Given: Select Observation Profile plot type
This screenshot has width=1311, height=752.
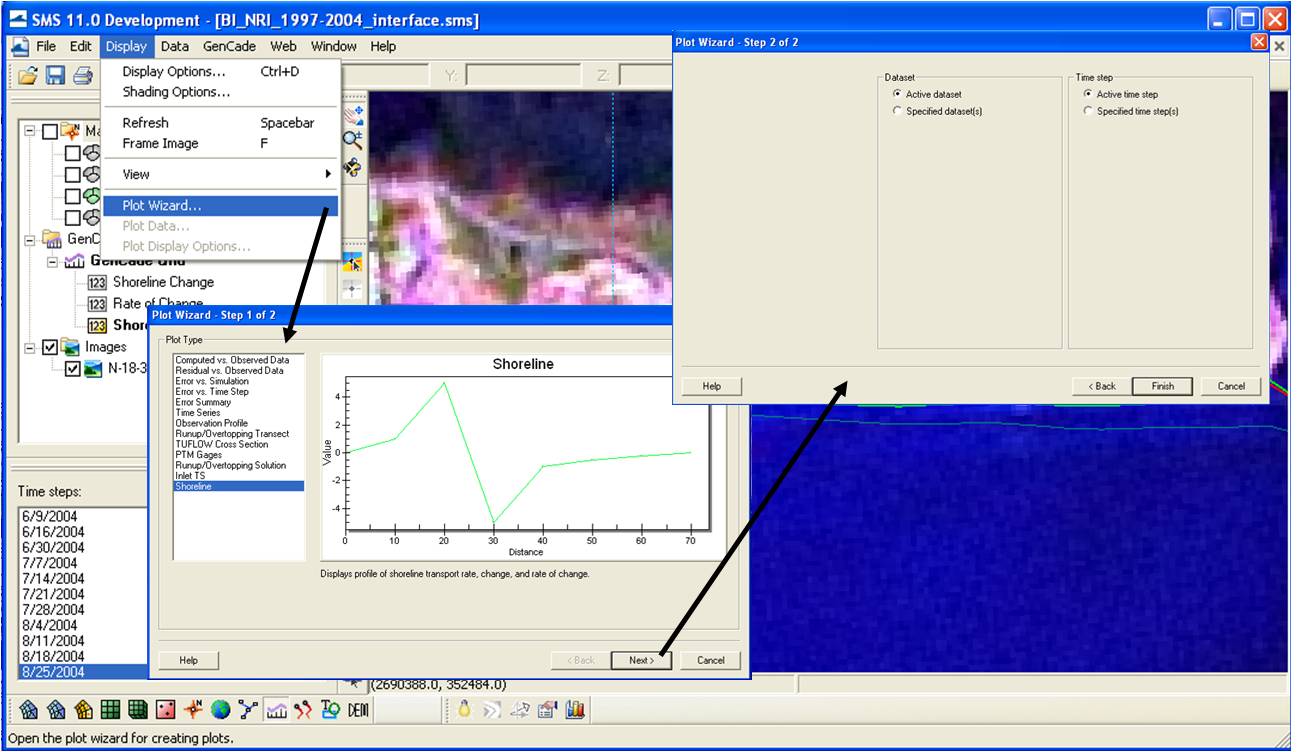Looking at the screenshot, I should click(x=239, y=423).
